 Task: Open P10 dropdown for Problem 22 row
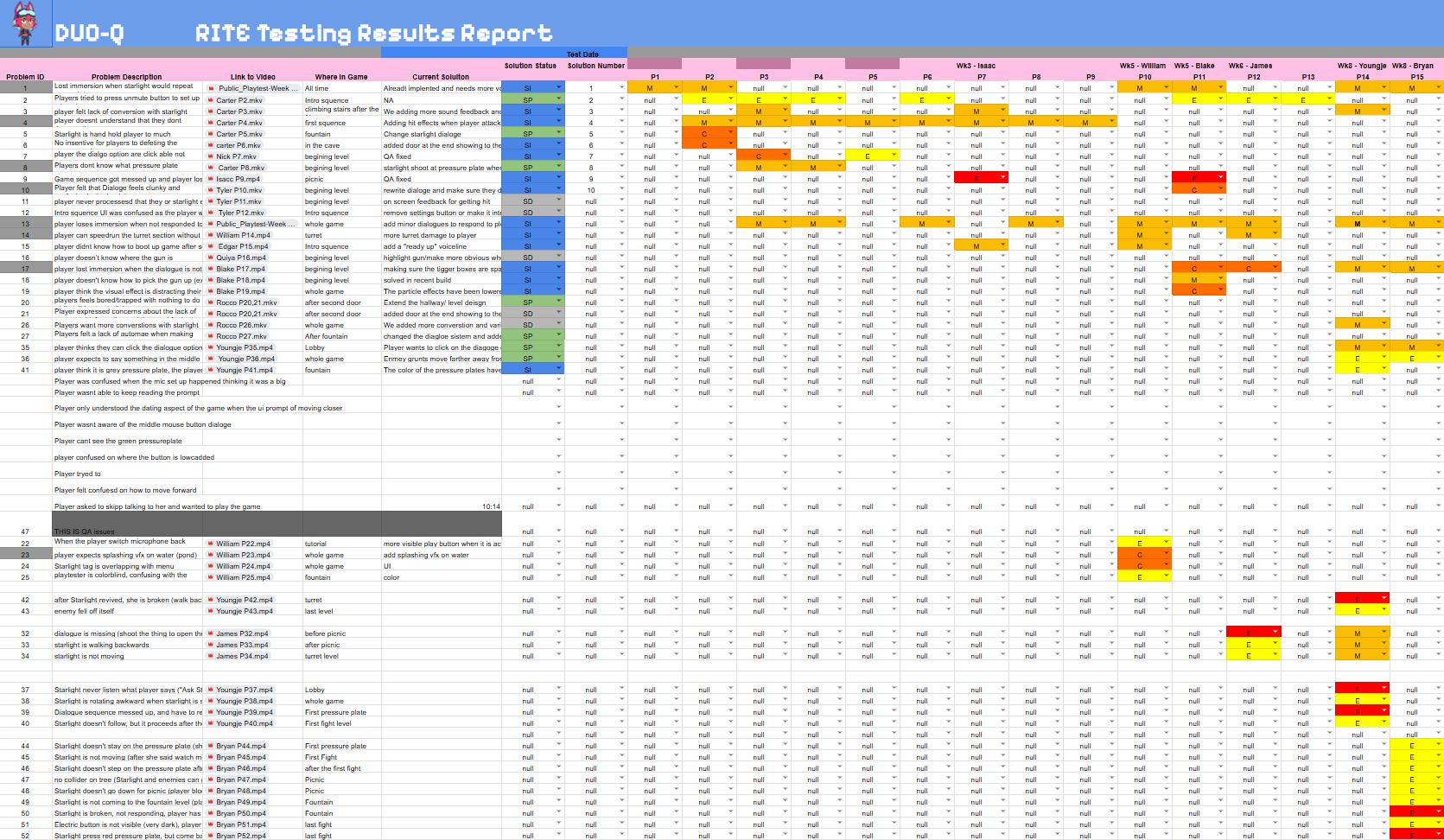pos(1167,543)
